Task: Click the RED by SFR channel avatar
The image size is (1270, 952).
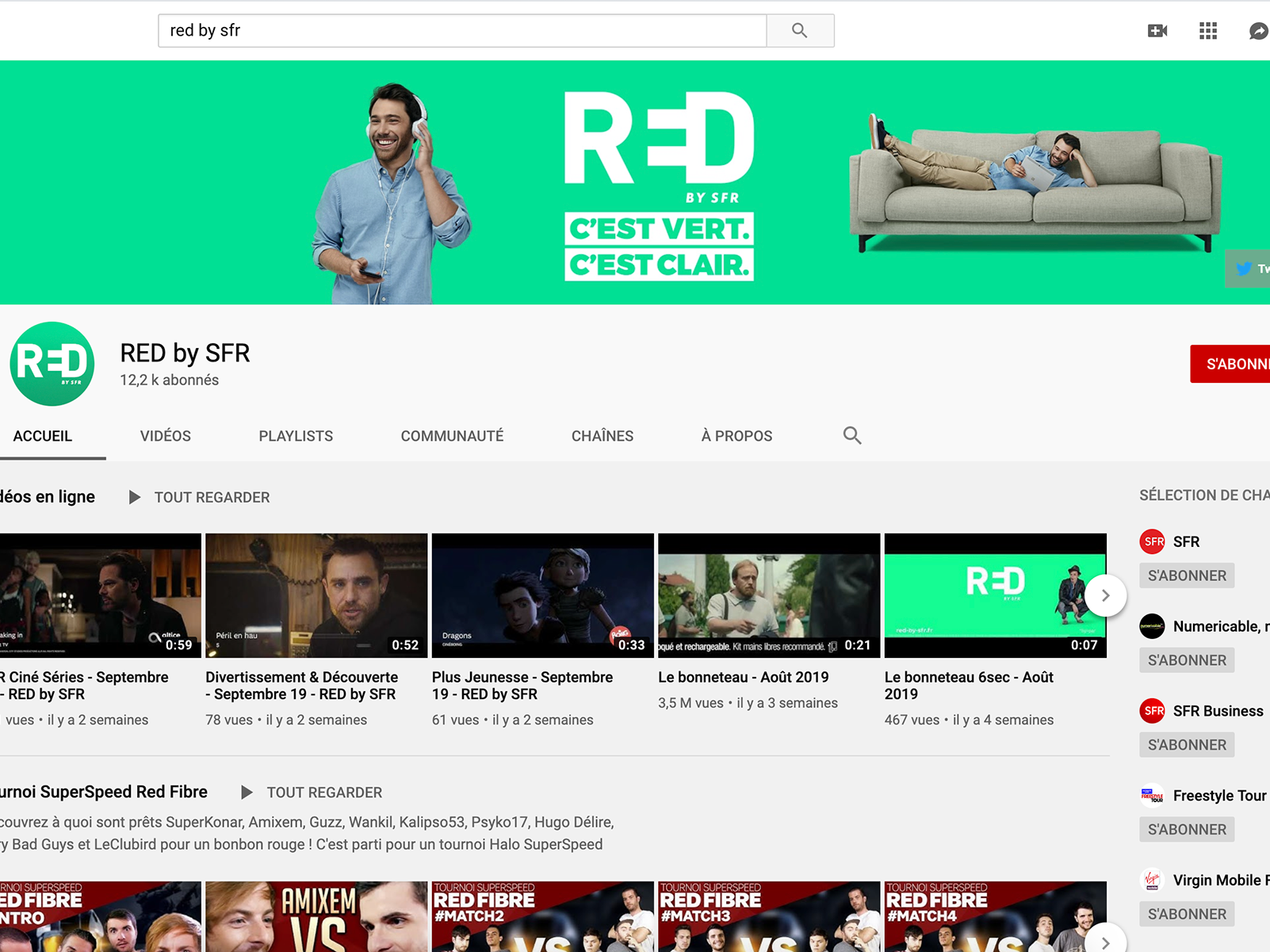Action: (52, 364)
